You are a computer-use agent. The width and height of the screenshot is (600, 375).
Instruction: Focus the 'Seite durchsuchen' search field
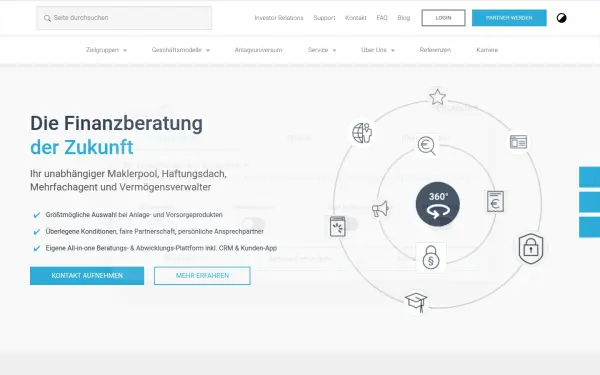point(124,18)
